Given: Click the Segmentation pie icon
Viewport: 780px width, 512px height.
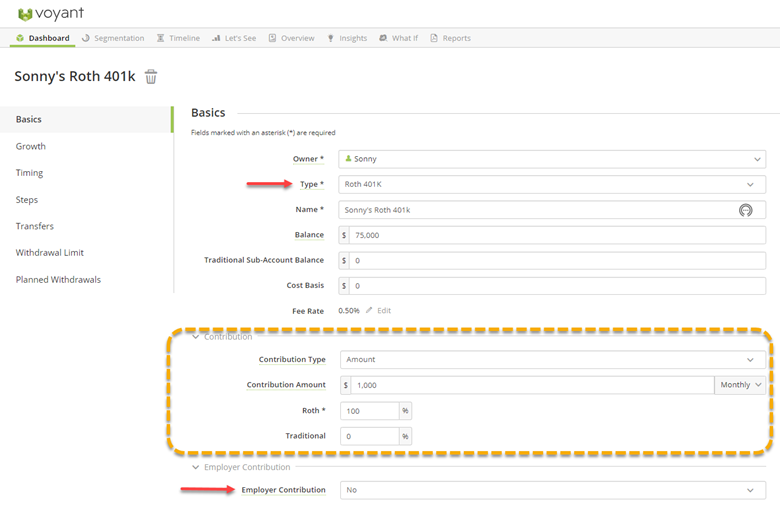Looking at the screenshot, I should click(86, 38).
